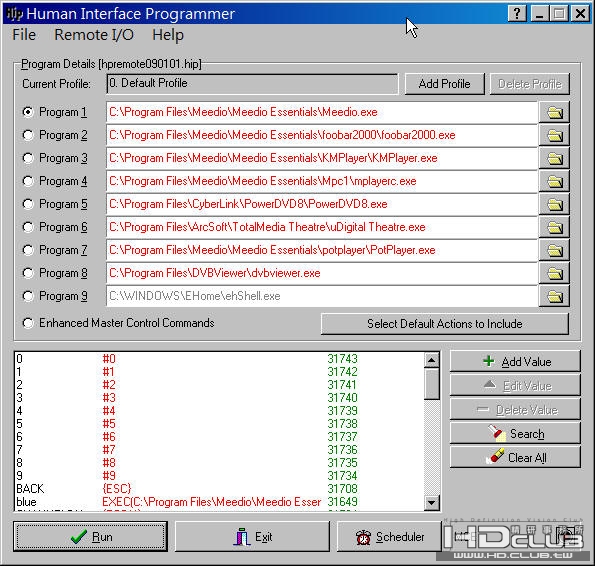Select Program 2 radio button

coord(28,135)
